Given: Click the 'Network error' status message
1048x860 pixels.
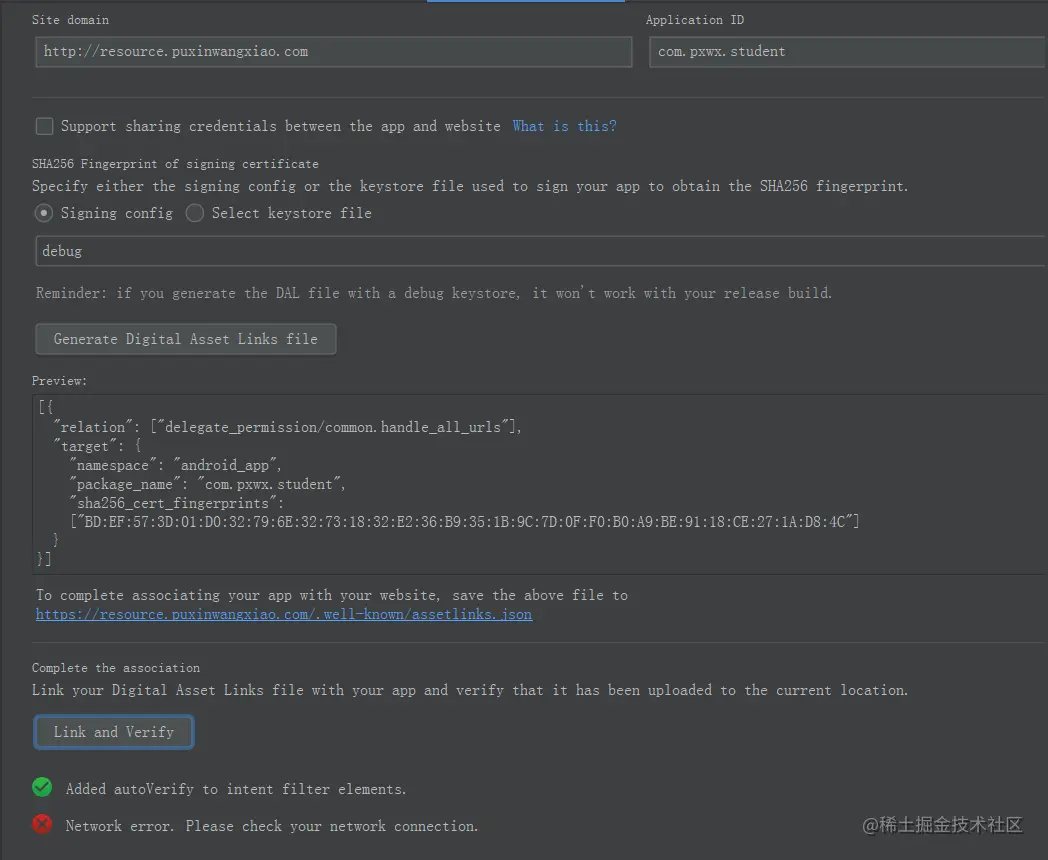Looking at the screenshot, I should click(x=272, y=826).
